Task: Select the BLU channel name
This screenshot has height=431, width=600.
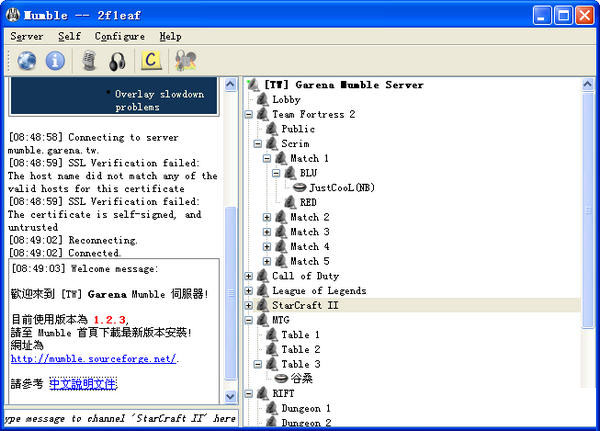Action: coord(308,173)
